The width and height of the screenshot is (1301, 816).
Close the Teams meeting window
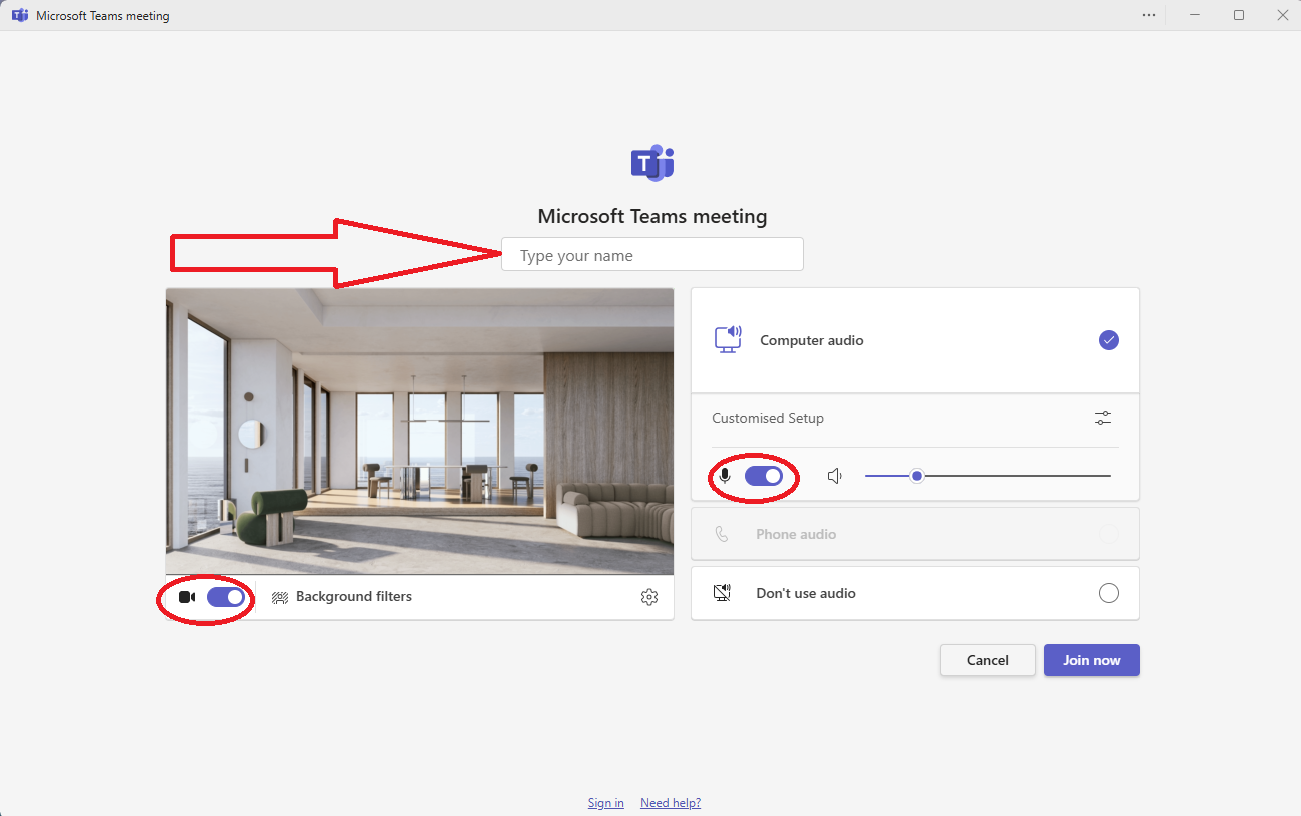tap(1282, 15)
